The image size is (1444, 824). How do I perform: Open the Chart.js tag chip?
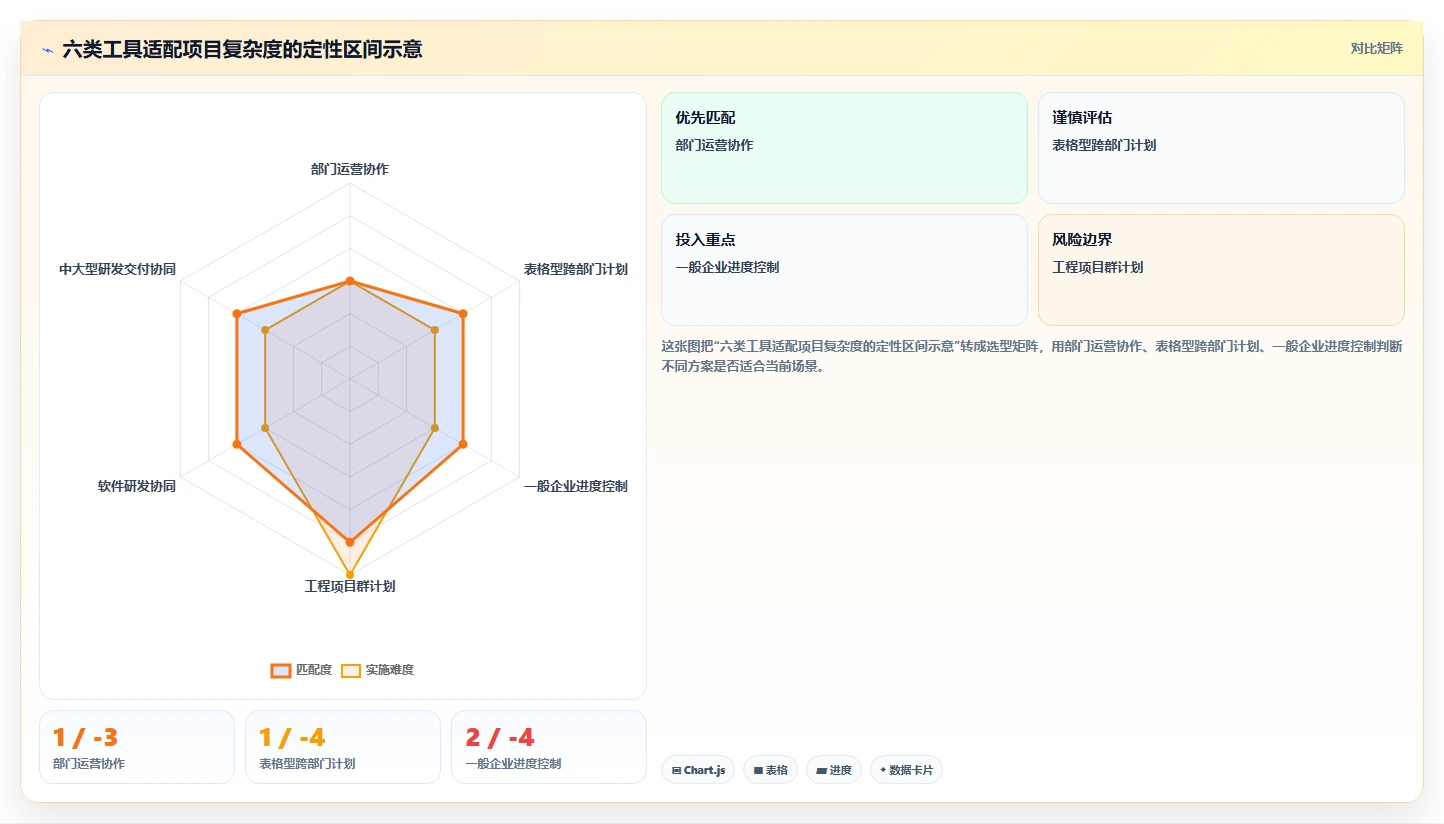pyautogui.click(x=698, y=770)
